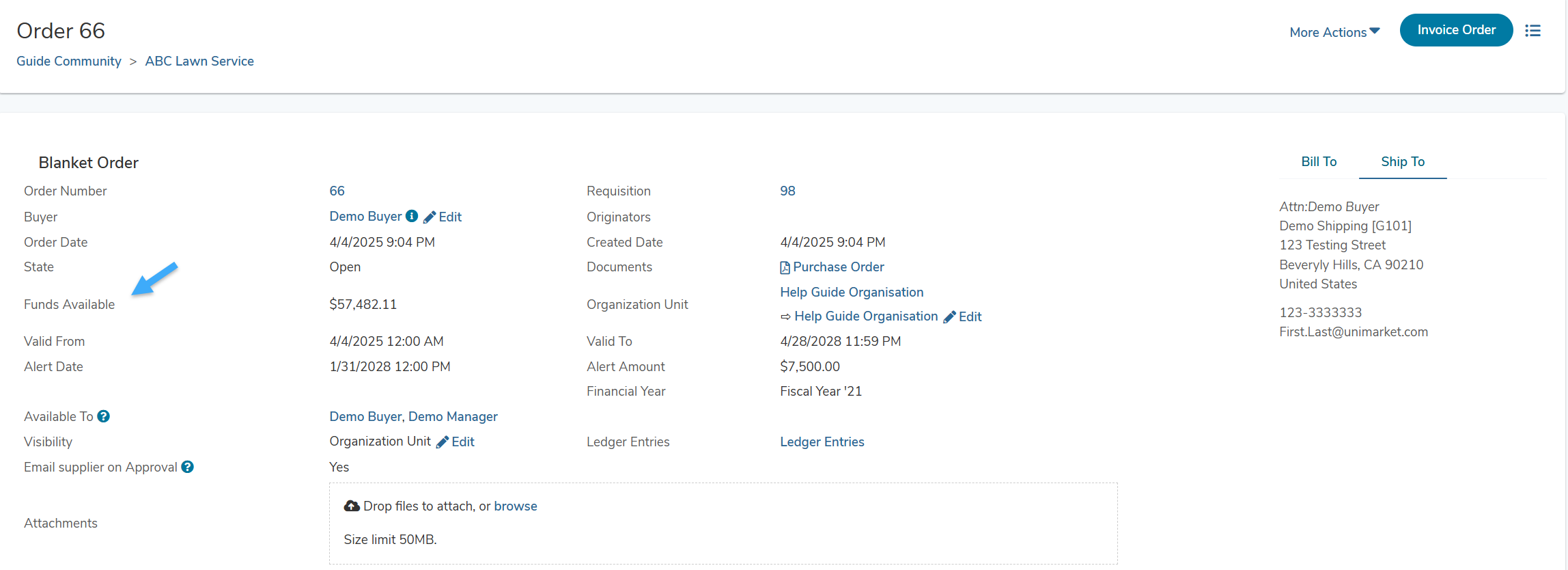Click the Valid To date 4/28/2028 11:59 PM
Viewport: 1568px width, 570px height.
pos(840,341)
